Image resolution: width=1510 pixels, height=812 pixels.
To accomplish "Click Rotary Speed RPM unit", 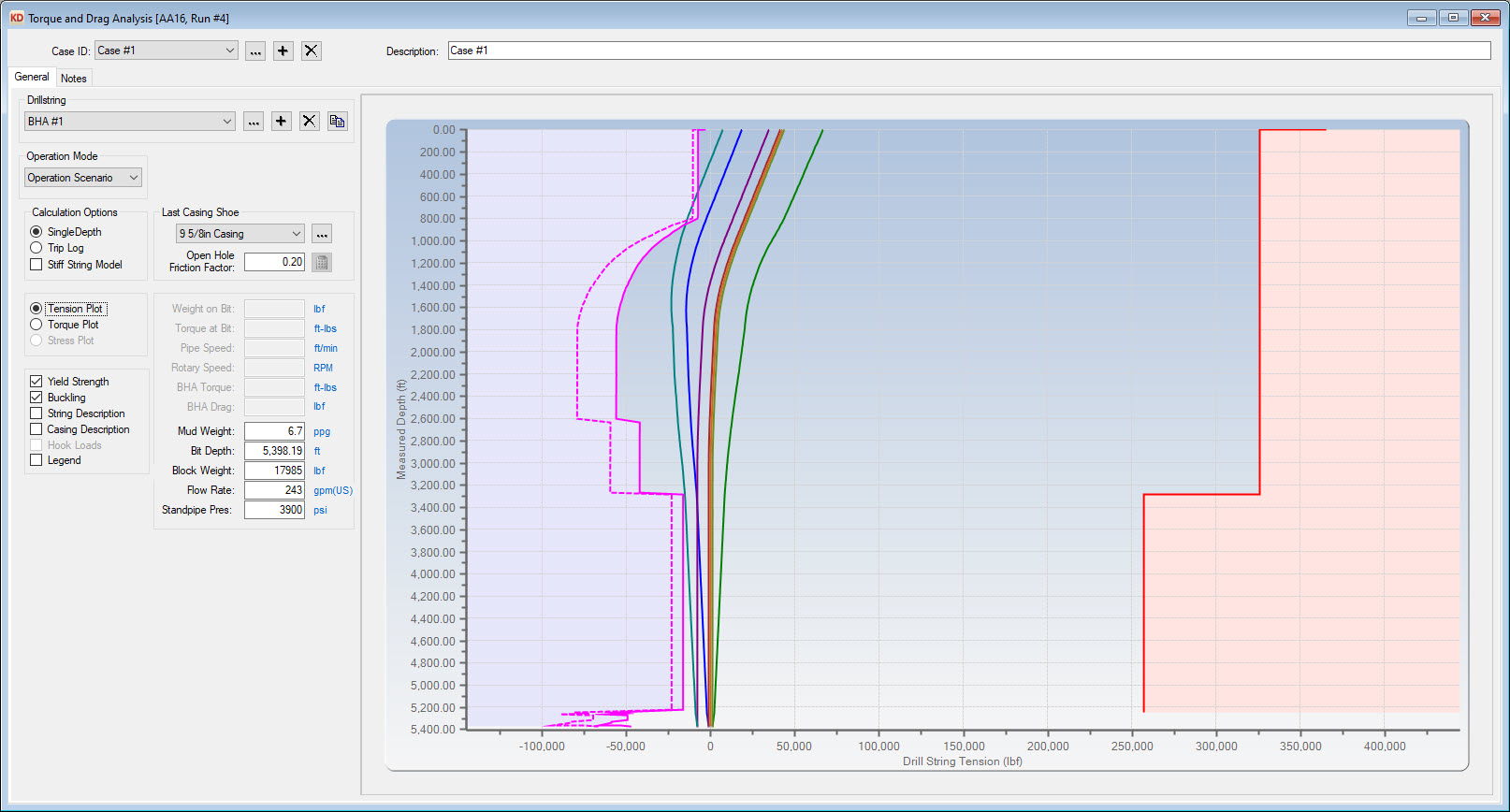I will (323, 368).
